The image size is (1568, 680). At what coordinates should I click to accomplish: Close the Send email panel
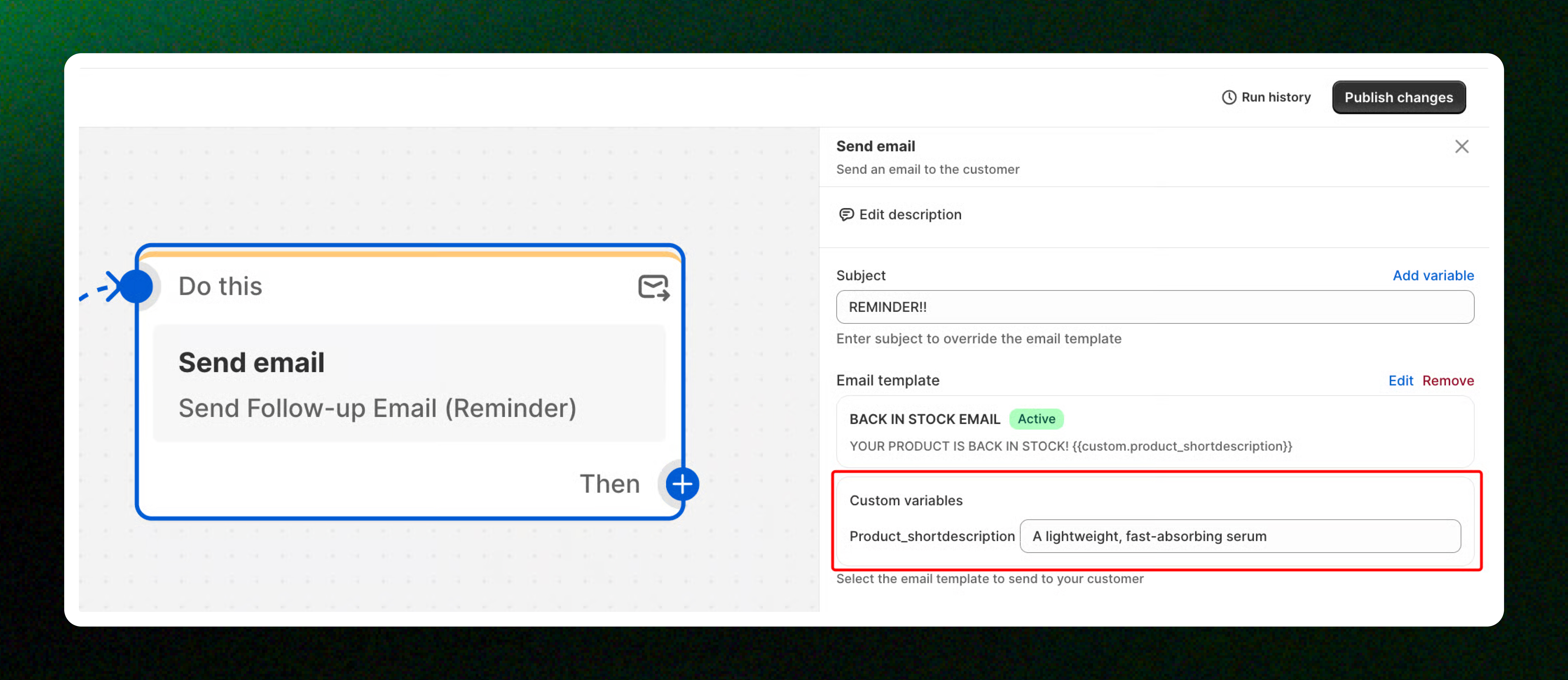pos(1461,147)
